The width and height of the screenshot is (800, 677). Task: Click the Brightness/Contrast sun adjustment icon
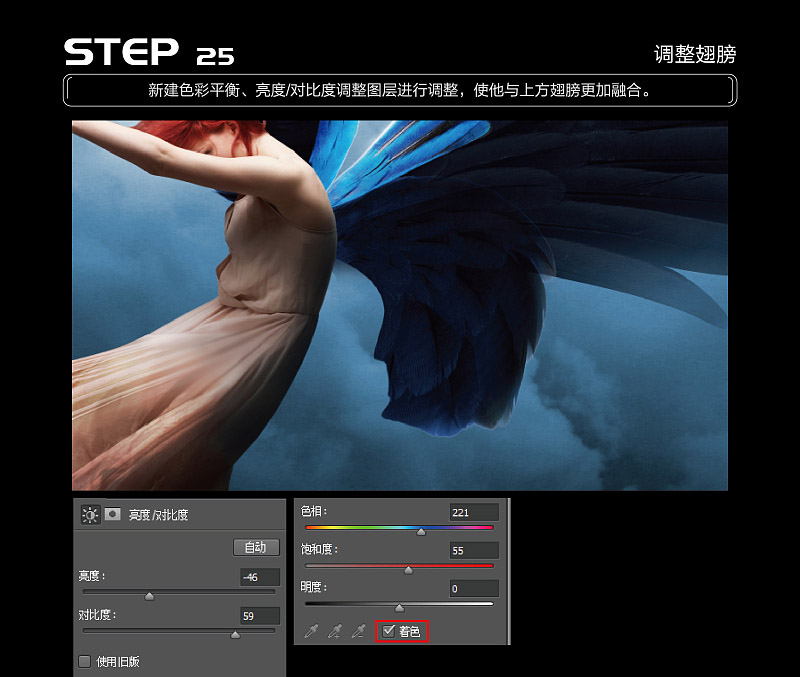pos(90,515)
